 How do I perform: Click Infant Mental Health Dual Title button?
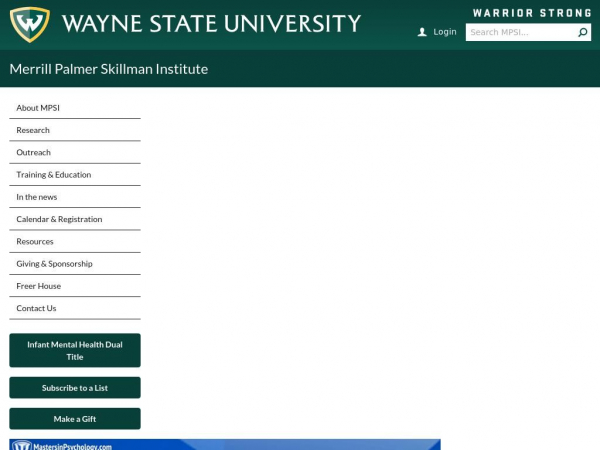pos(75,351)
